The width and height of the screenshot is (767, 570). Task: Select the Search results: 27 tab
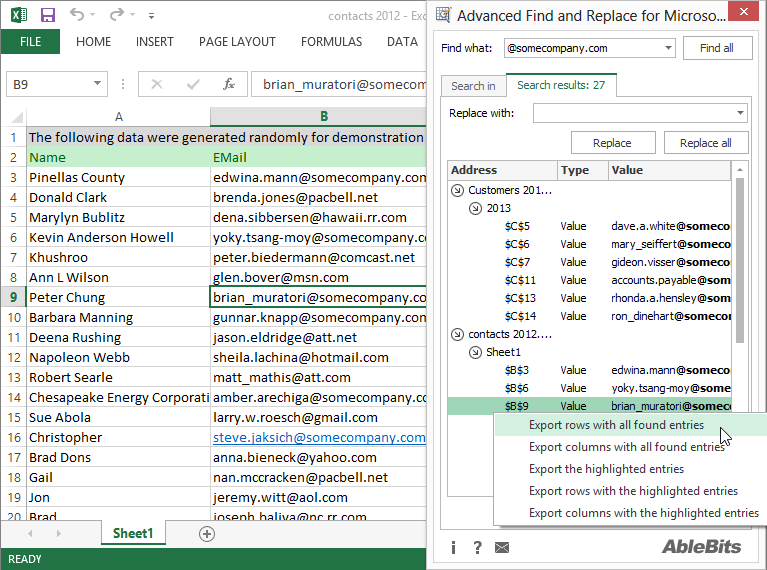pos(561,85)
